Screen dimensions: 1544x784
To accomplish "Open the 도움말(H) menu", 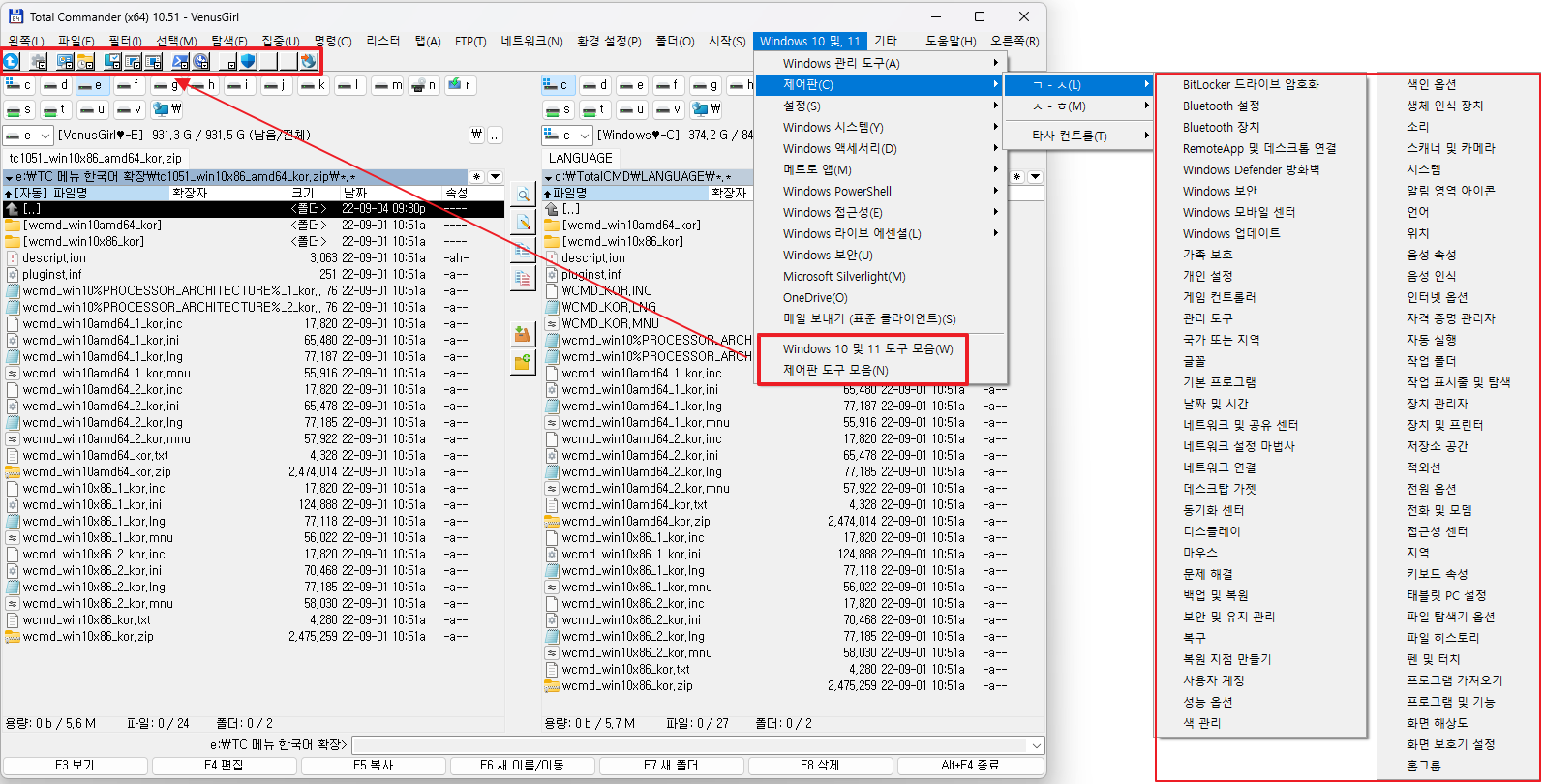I will tap(951, 41).
